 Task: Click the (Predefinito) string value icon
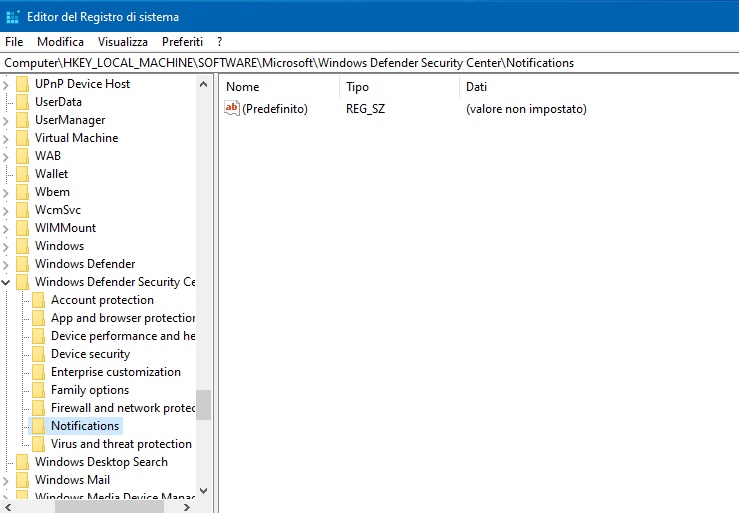232,108
